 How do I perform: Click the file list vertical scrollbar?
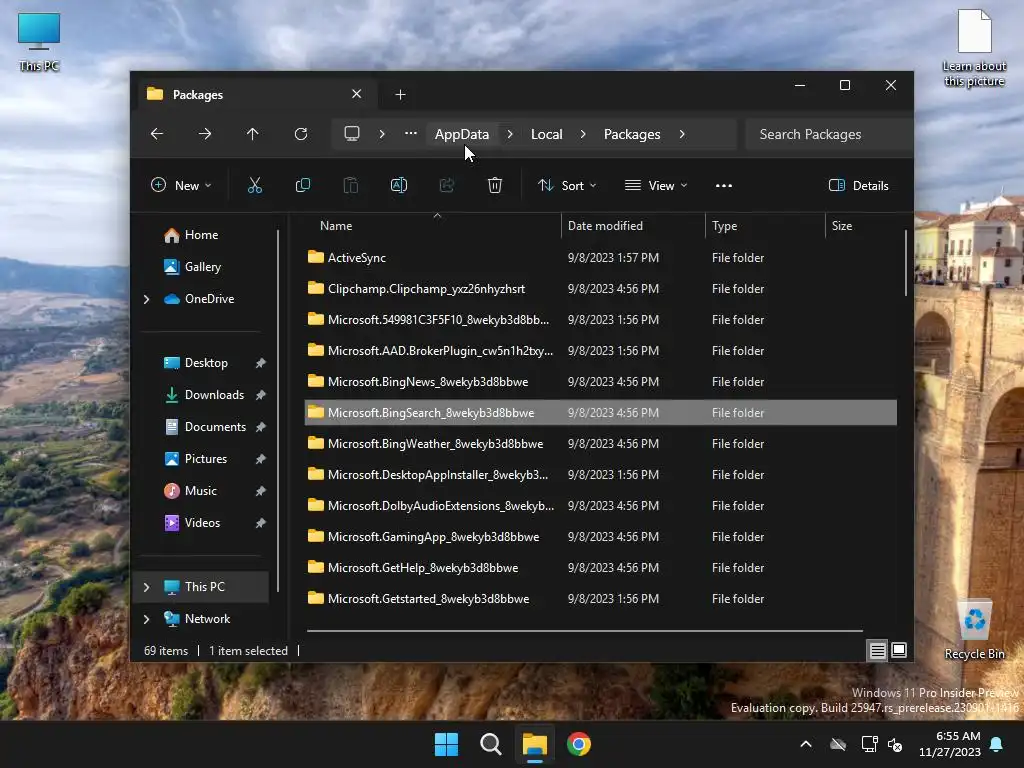click(905, 263)
